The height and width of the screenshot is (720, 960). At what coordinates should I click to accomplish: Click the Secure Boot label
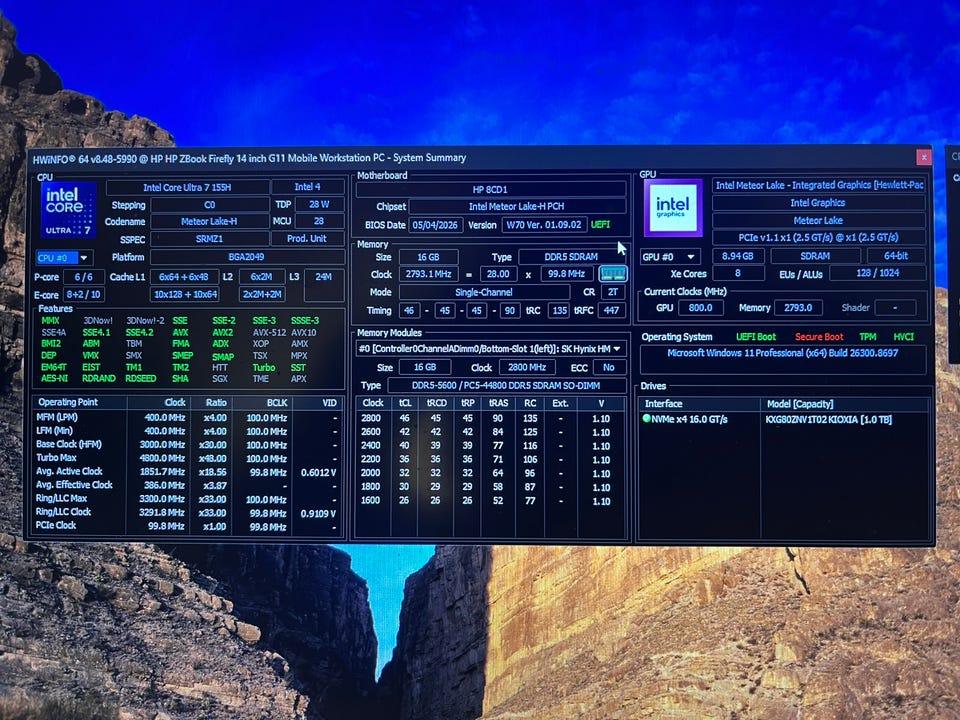coord(819,337)
